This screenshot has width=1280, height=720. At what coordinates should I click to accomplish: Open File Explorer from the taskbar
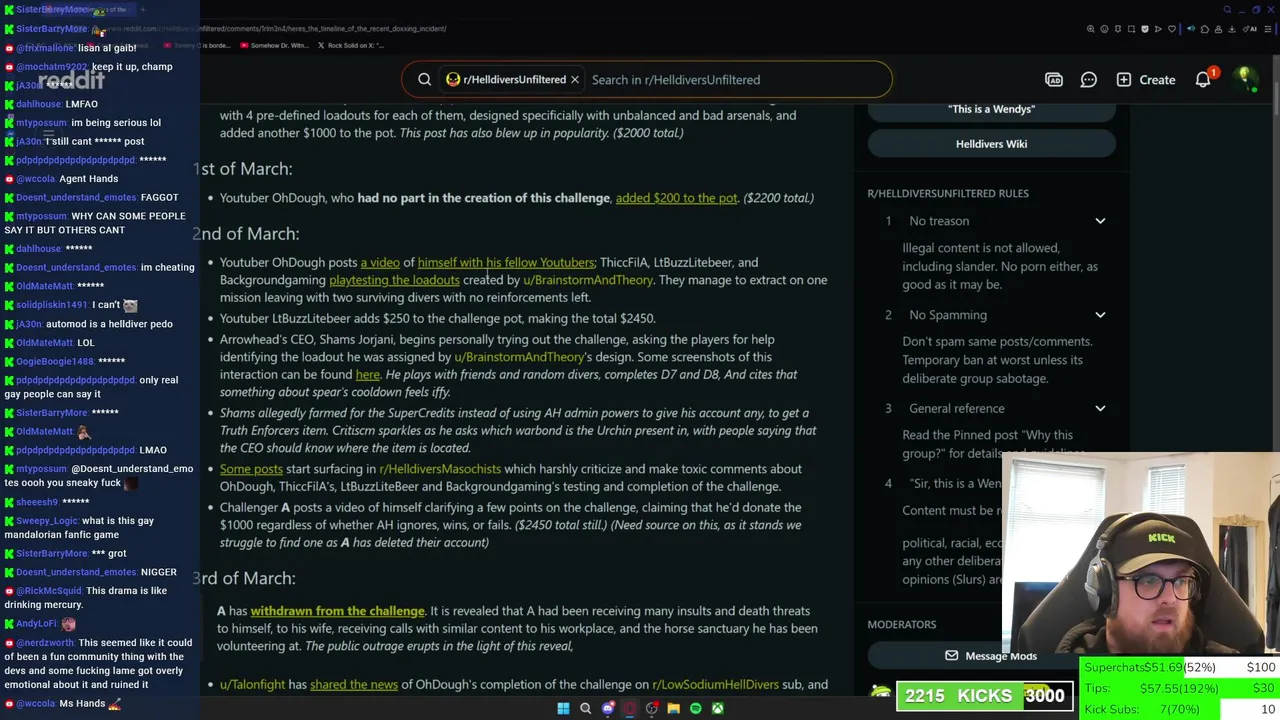tap(673, 708)
